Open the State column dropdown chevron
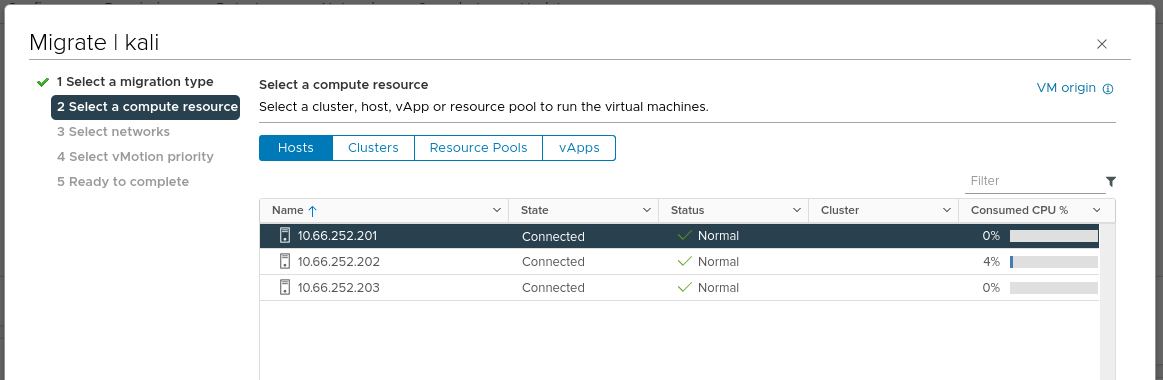 point(647,211)
